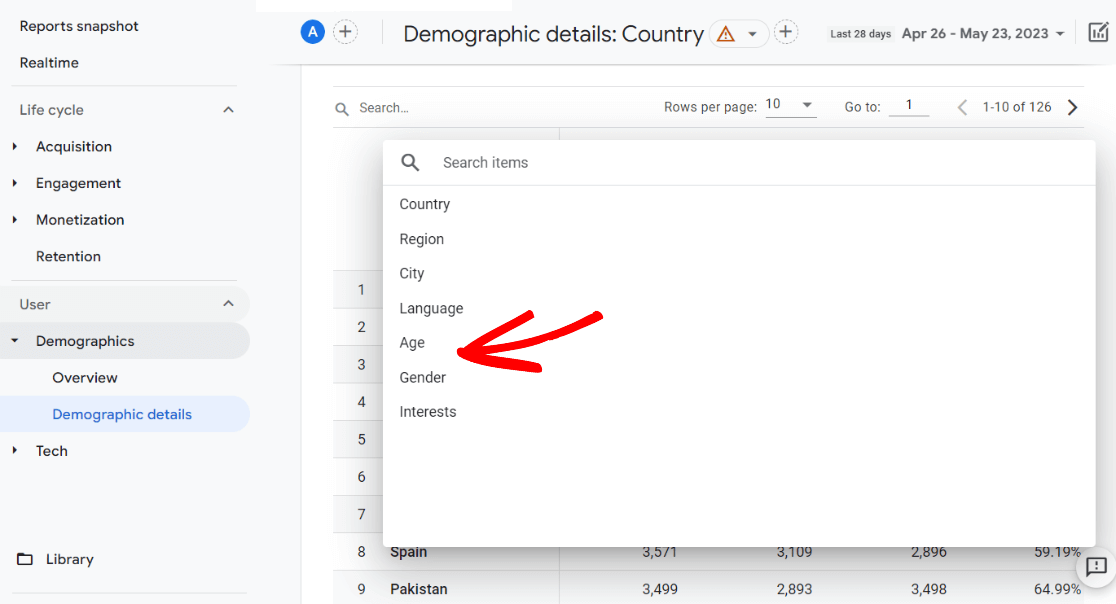
Task: Click the user avatar A icon
Action: tap(312, 31)
